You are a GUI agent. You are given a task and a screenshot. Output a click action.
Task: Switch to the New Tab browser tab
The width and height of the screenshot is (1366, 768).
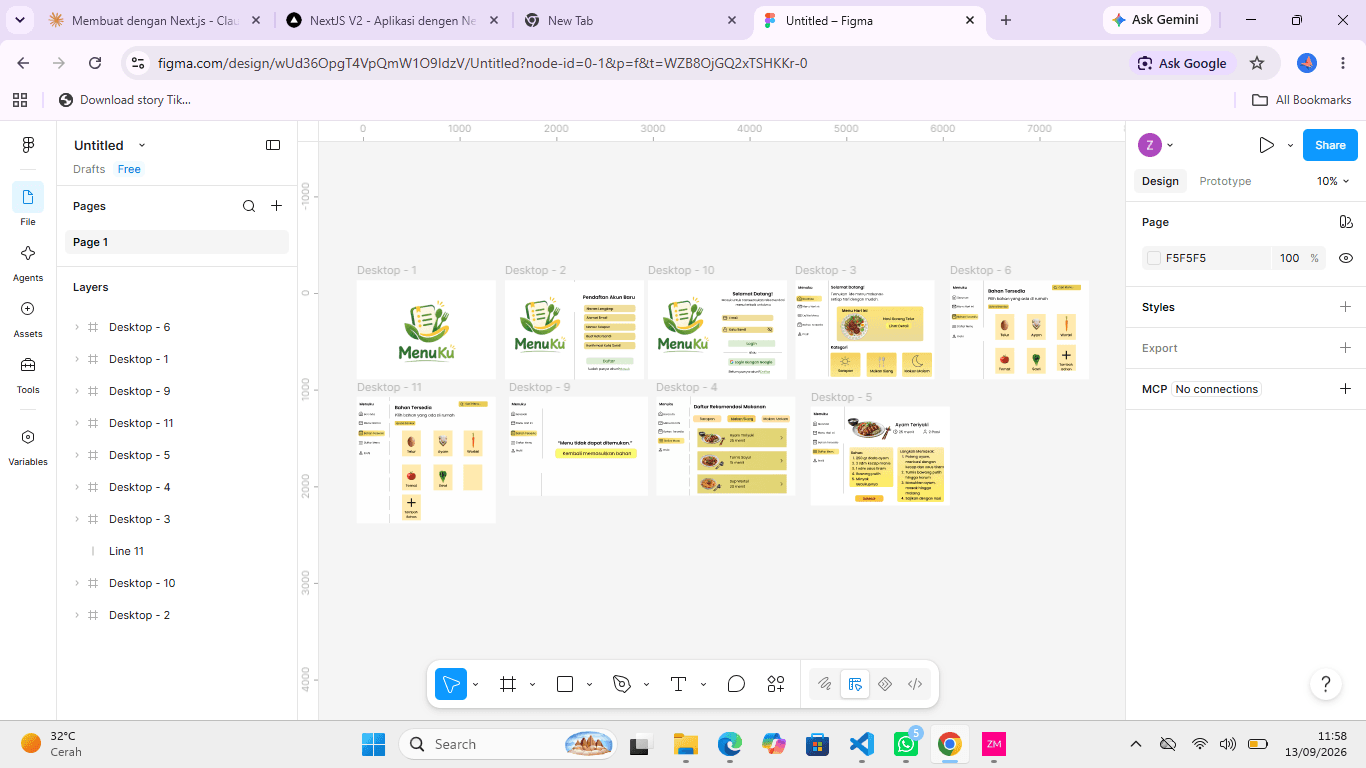pyautogui.click(x=631, y=20)
